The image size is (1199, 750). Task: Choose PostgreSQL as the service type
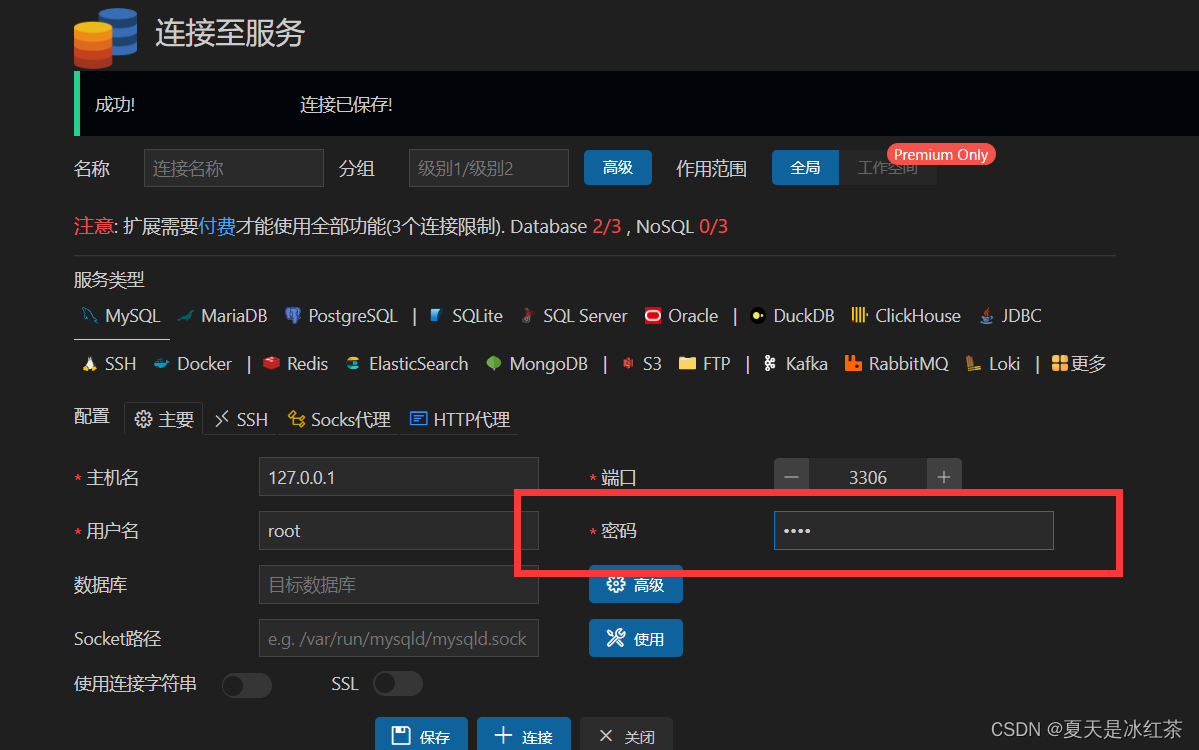(341, 316)
